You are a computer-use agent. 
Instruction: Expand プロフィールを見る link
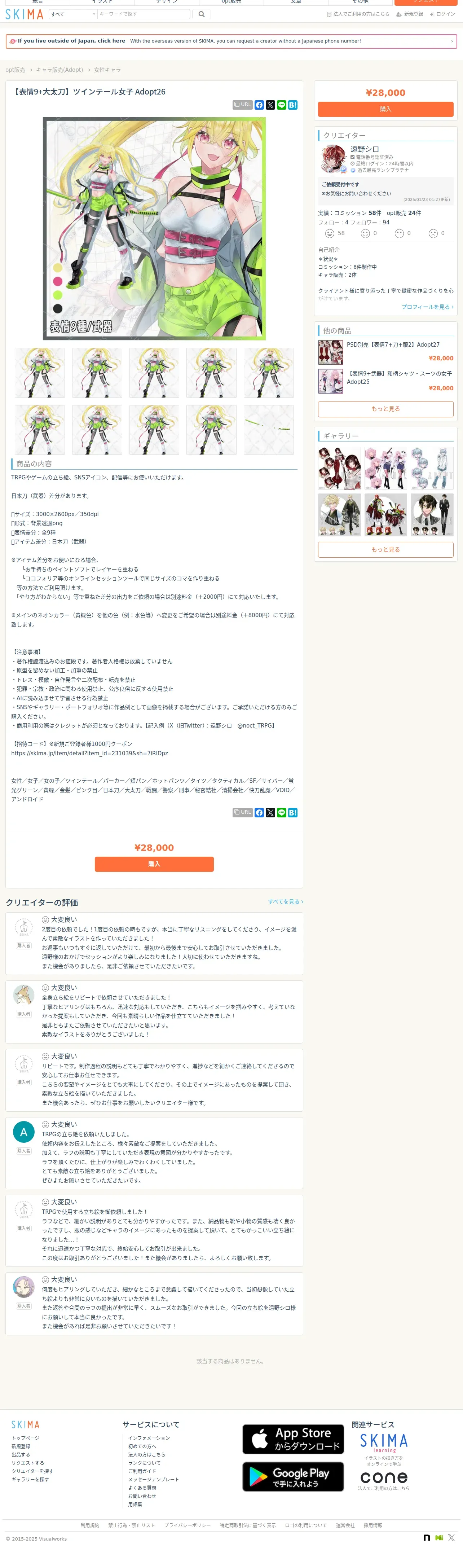pos(427,307)
